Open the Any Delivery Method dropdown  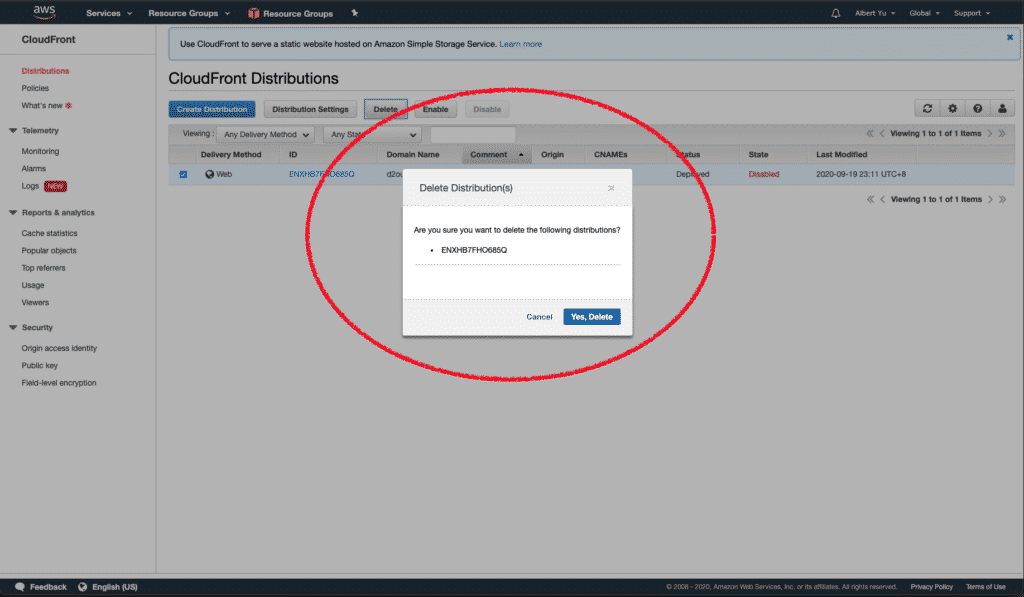point(266,135)
